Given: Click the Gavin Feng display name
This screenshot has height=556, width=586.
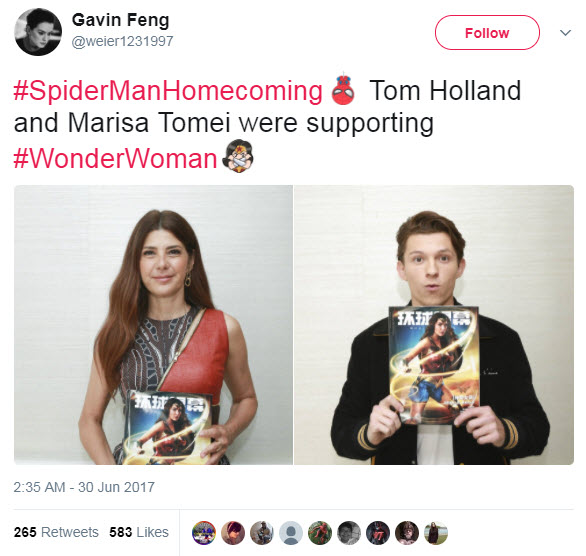Looking at the screenshot, I should click(x=120, y=20).
